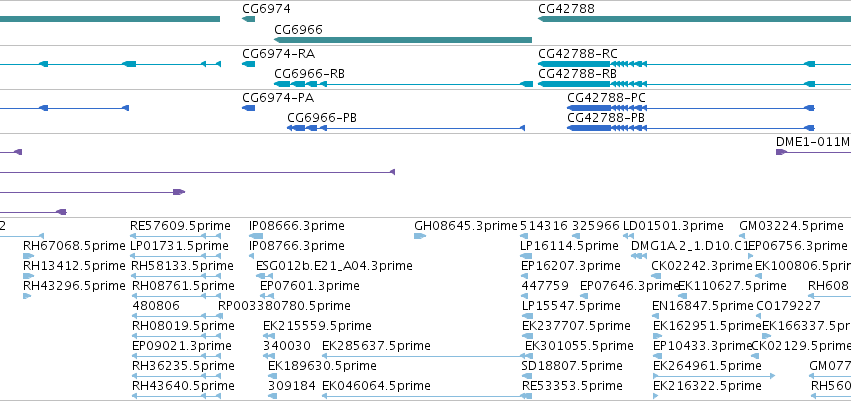This screenshot has height=401, width=851.
Task: Select EP09021.3prime EST label
Action: pos(181,346)
